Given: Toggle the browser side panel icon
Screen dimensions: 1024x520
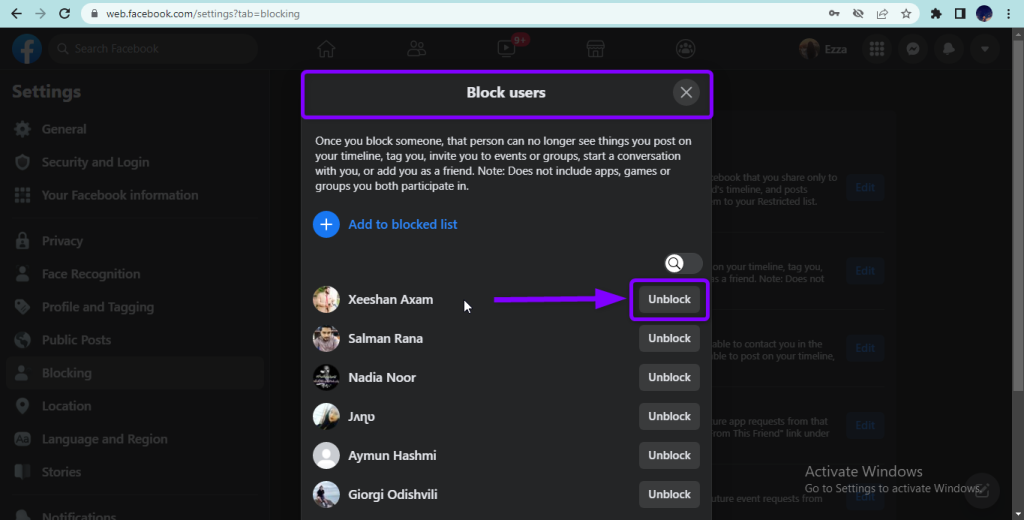Looking at the screenshot, I should coord(960,13).
